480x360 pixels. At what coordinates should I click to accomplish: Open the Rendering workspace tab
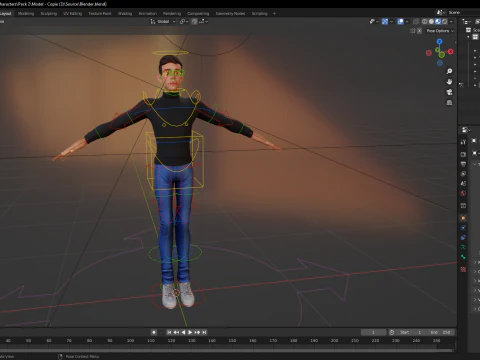click(172, 14)
